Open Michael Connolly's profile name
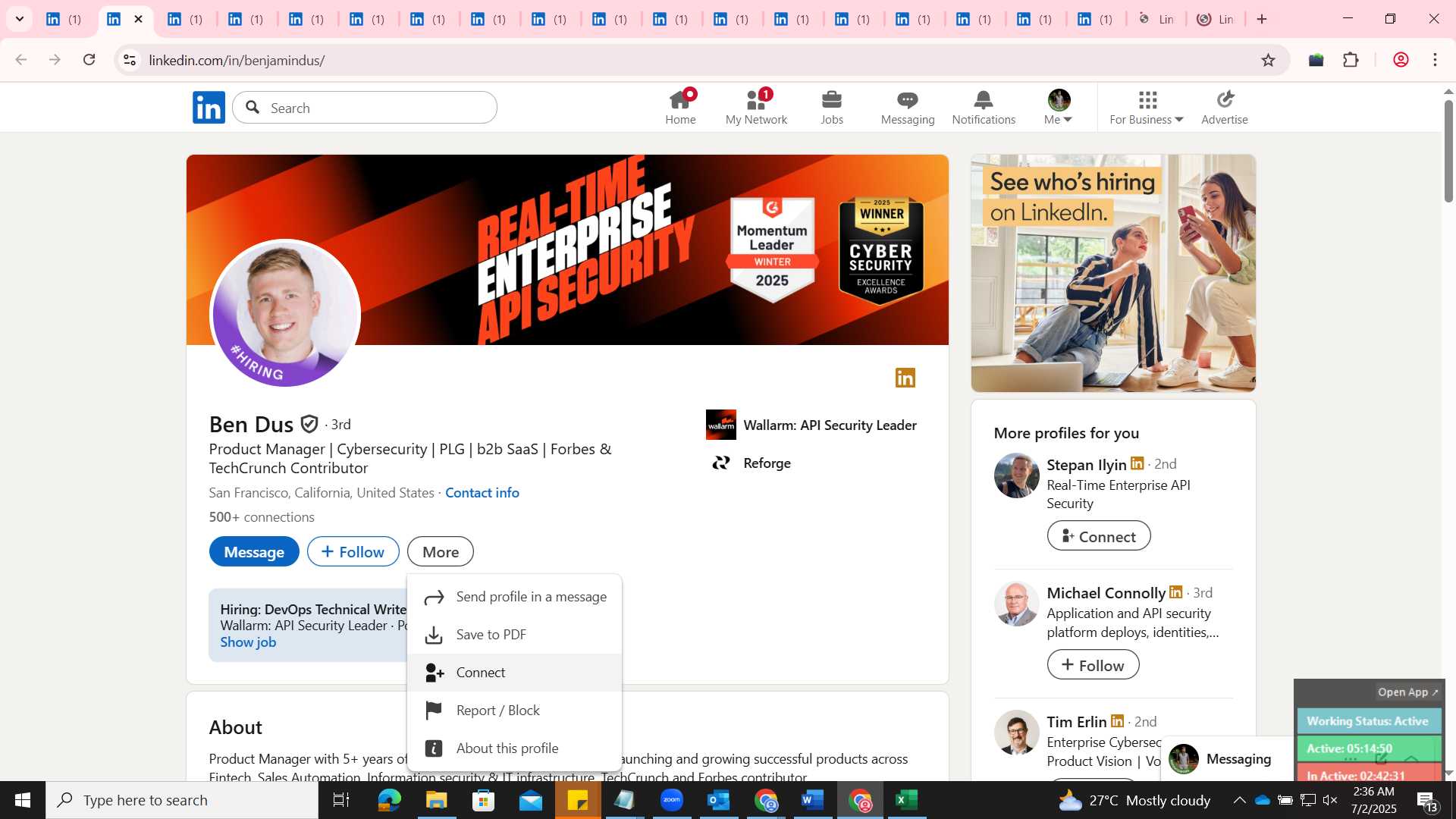Viewport: 1456px width, 819px height. click(1106, 593)
